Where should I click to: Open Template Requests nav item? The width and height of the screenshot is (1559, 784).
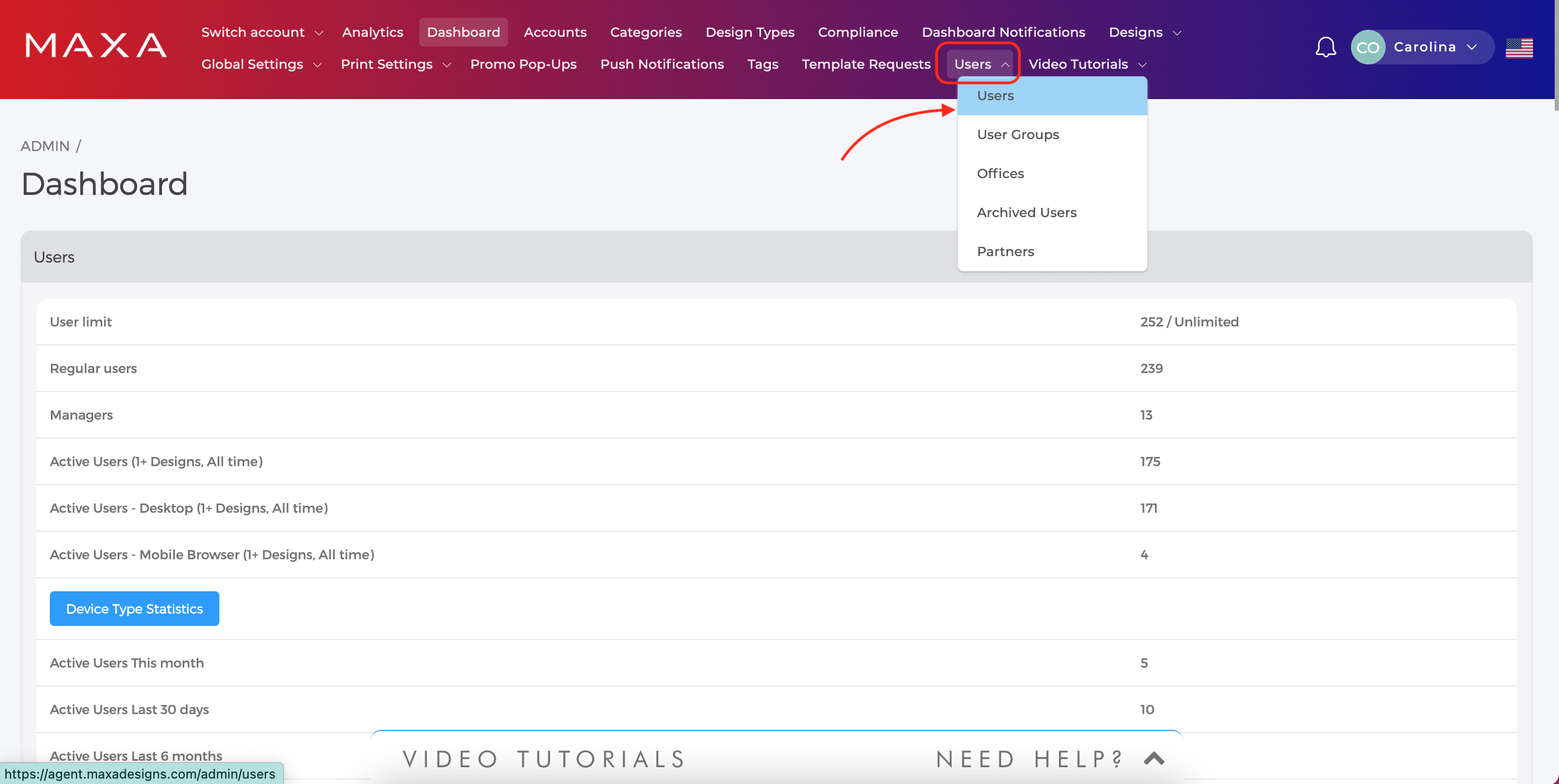[866, 64]
